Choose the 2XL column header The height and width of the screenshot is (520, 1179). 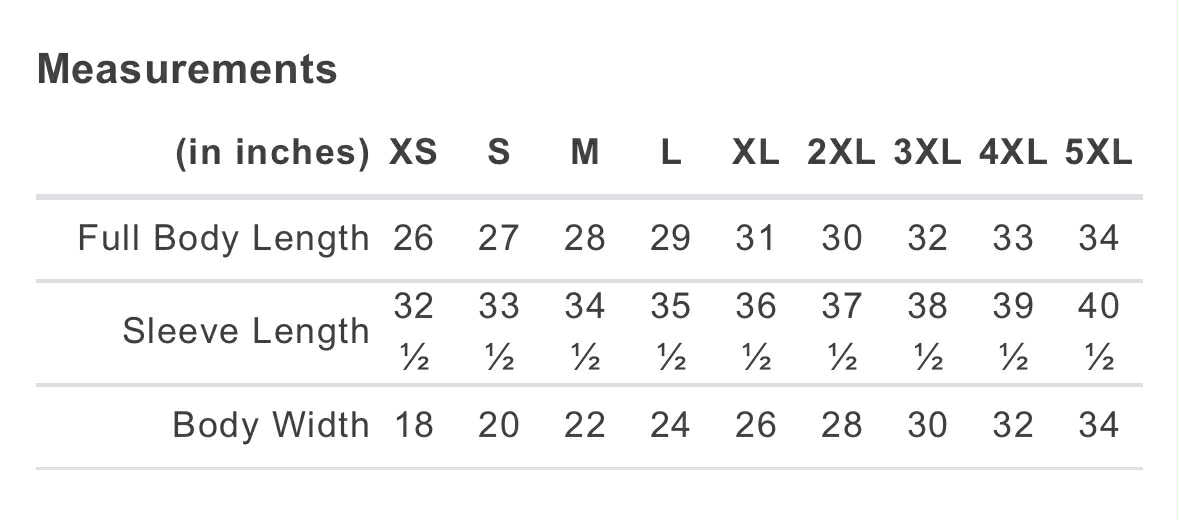(x=841, y=153)
